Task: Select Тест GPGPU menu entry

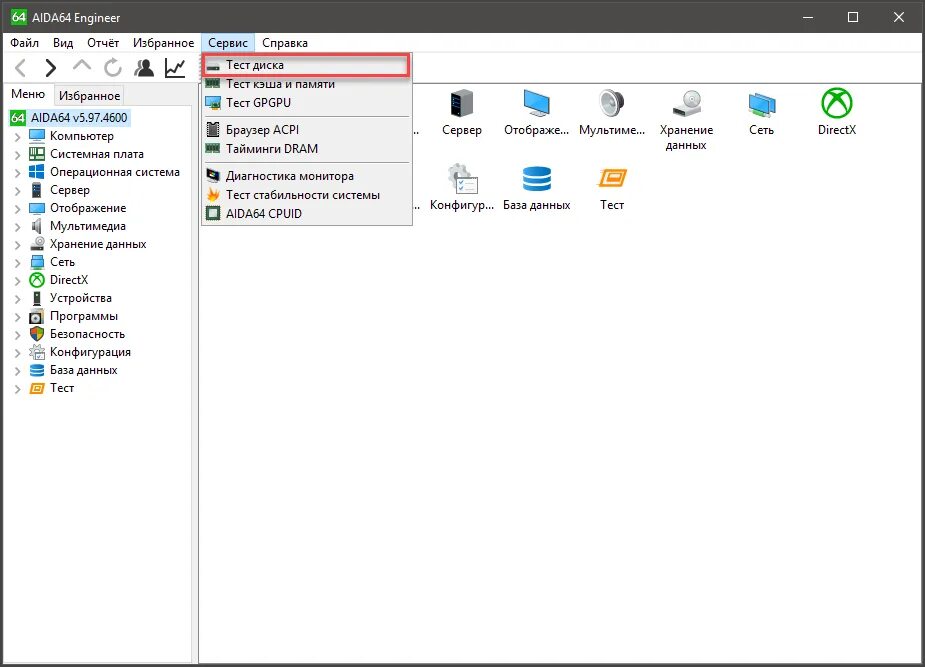Action: click(306, 103)
